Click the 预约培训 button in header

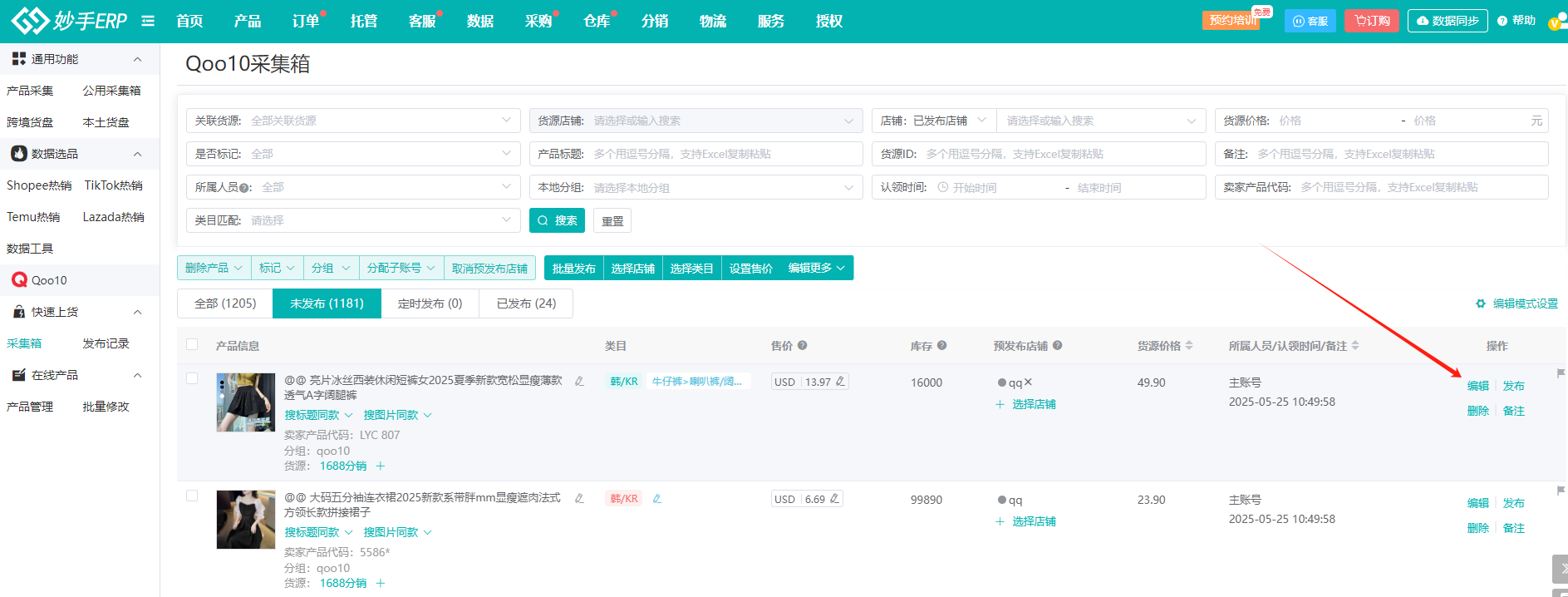[x=1233, y=21]
